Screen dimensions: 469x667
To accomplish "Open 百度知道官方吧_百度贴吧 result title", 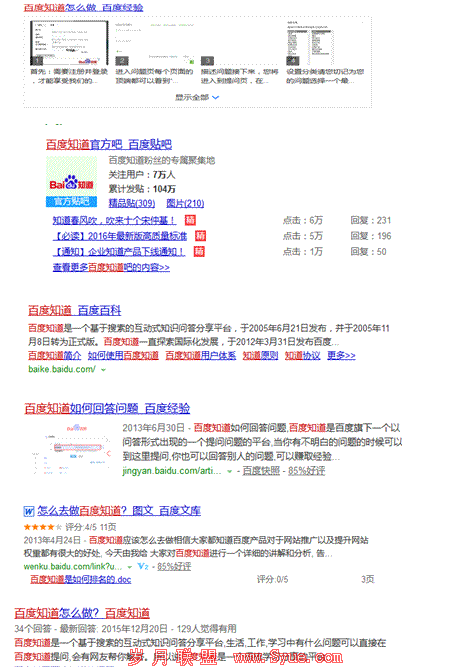I will [109, 144].
